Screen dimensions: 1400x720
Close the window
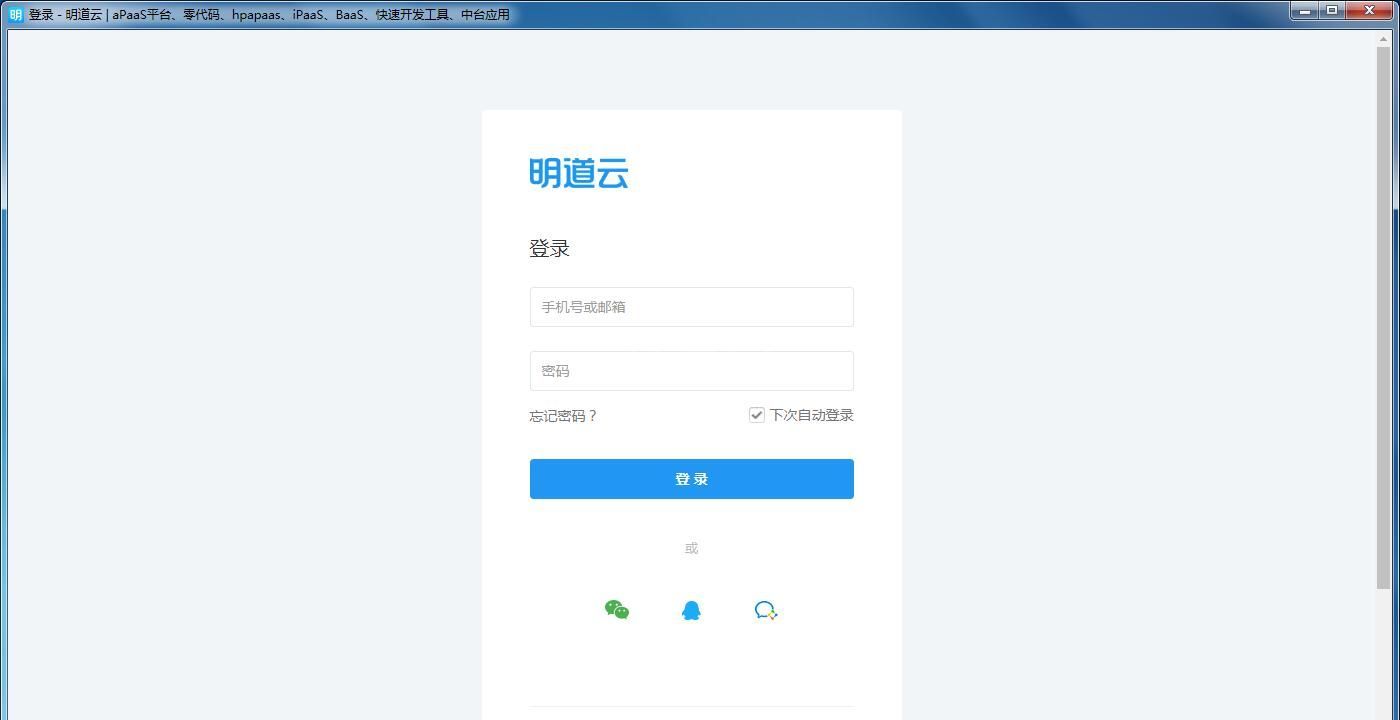pos(1370,10)
